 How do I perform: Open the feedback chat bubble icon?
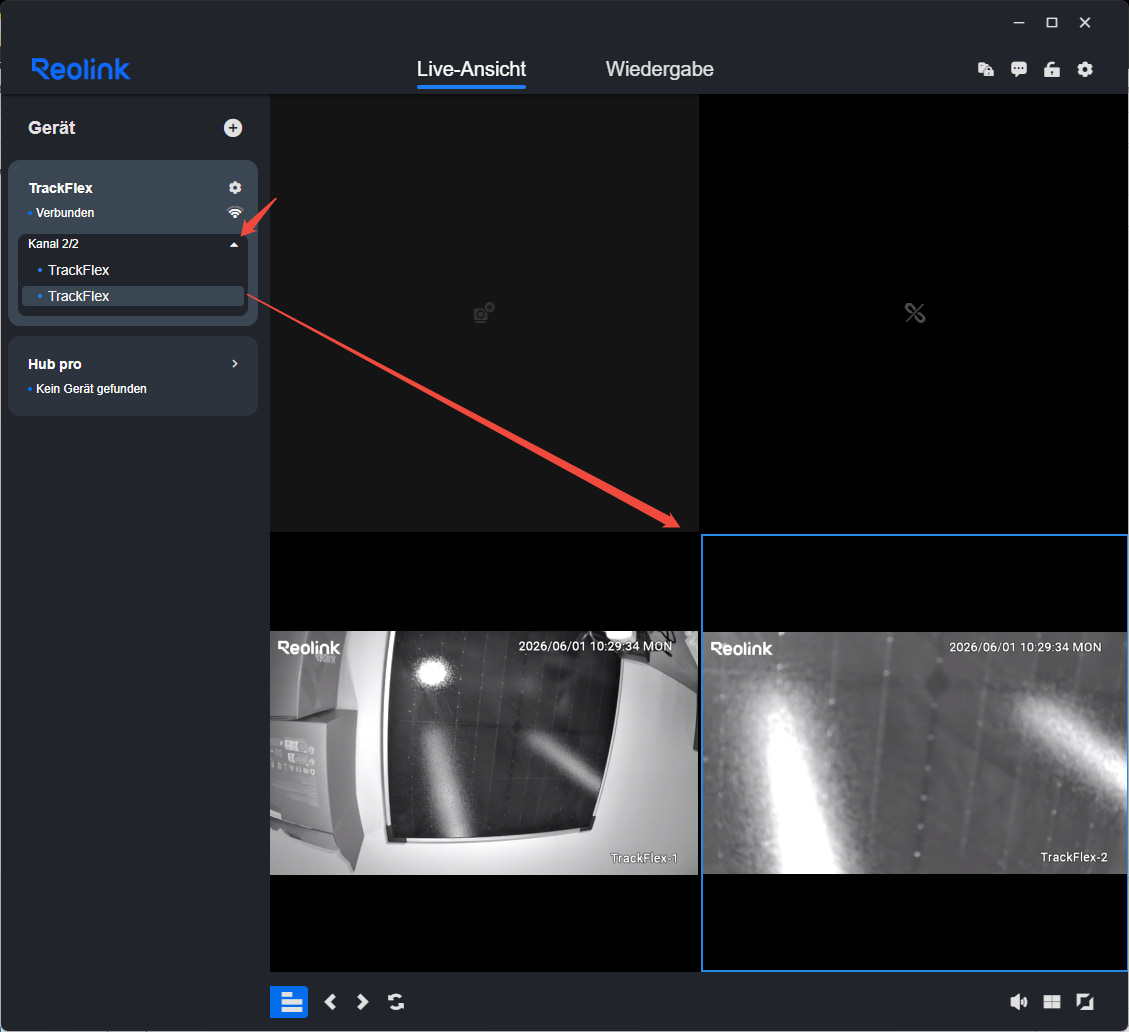[x=1019, y=69]
